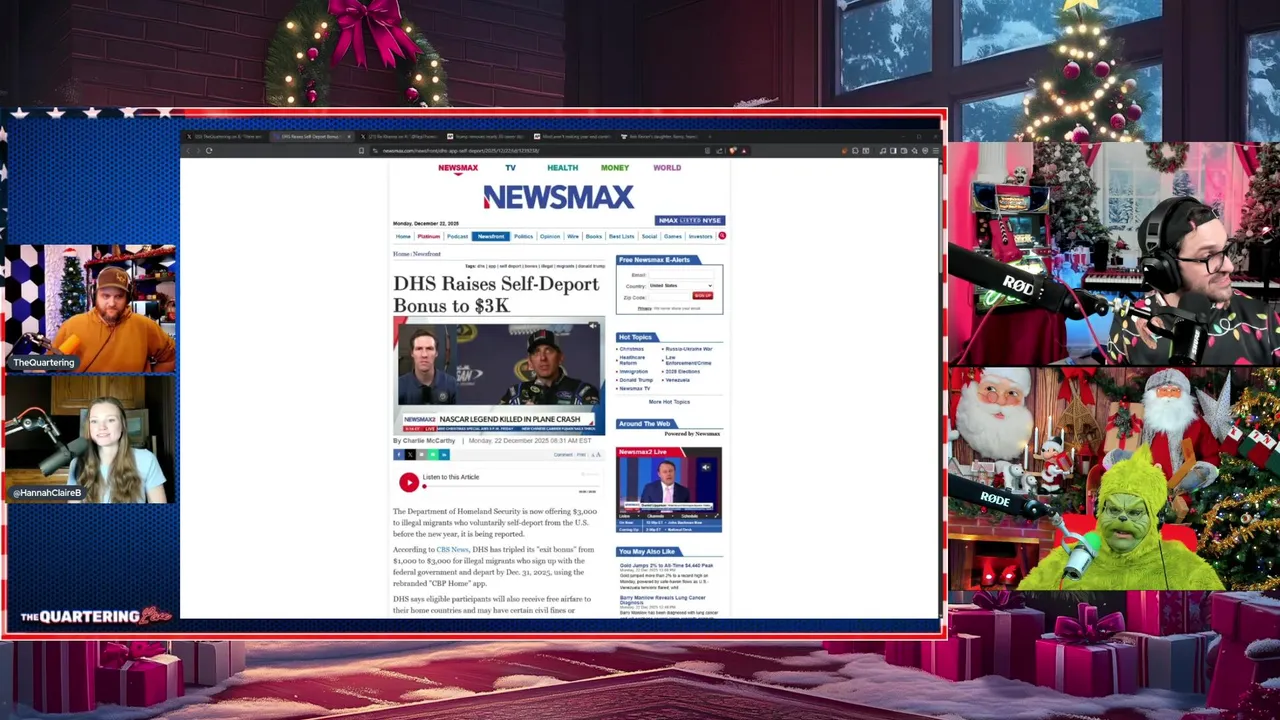
Task: Click the NASCAR legend video thumbnail
Action: [x=499, y=376]
